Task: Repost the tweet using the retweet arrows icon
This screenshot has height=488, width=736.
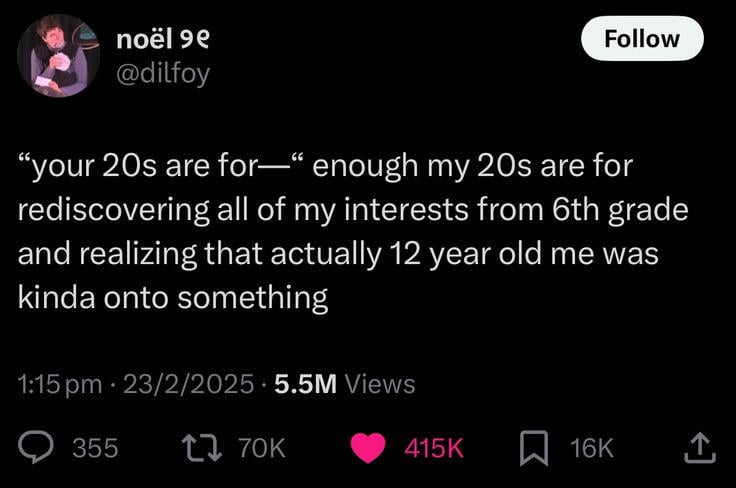Action: click(x=202, y=448)
